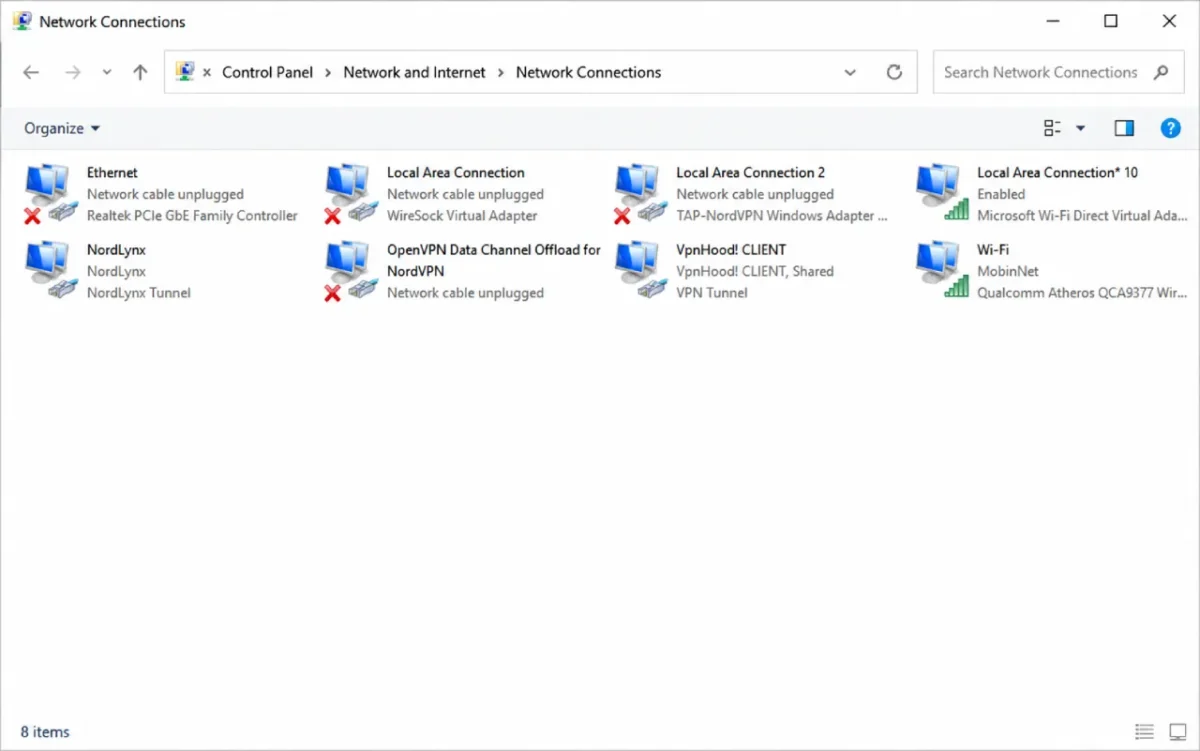Go back using the back arrow

[31, 72]
